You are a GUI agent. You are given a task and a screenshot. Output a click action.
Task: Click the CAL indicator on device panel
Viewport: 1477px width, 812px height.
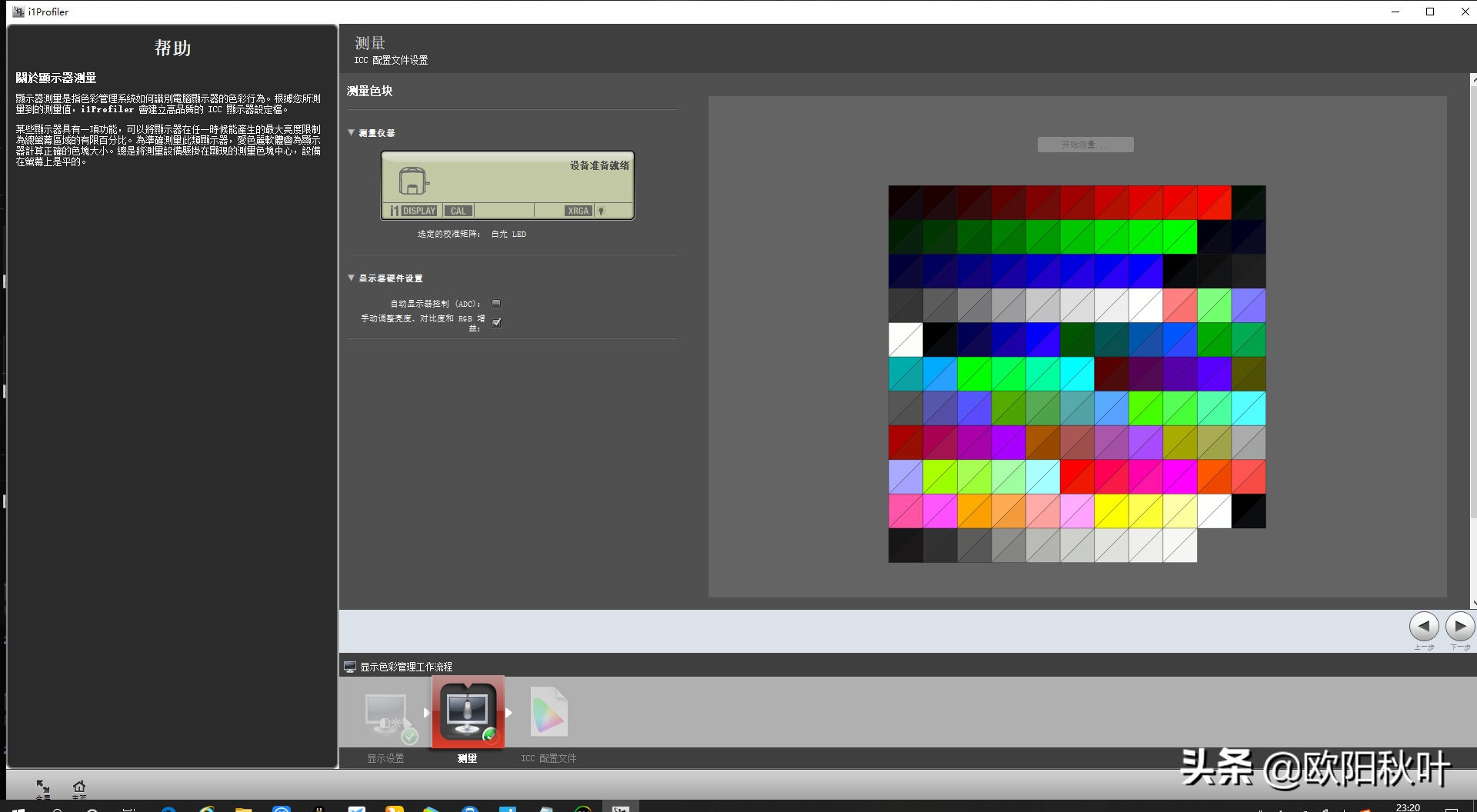coord(458,211)
